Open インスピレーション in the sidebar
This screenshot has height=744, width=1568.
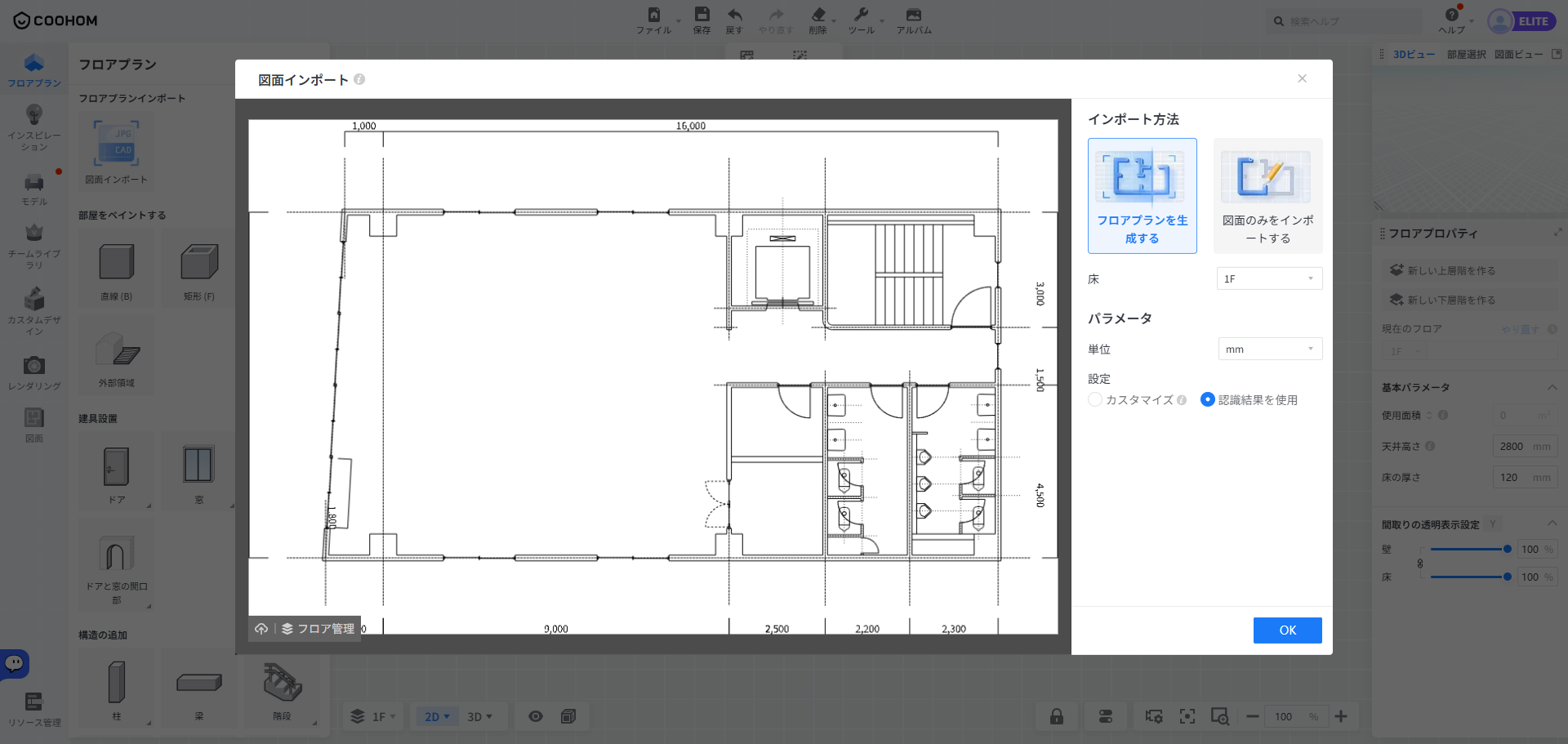[x=34, y=128]
